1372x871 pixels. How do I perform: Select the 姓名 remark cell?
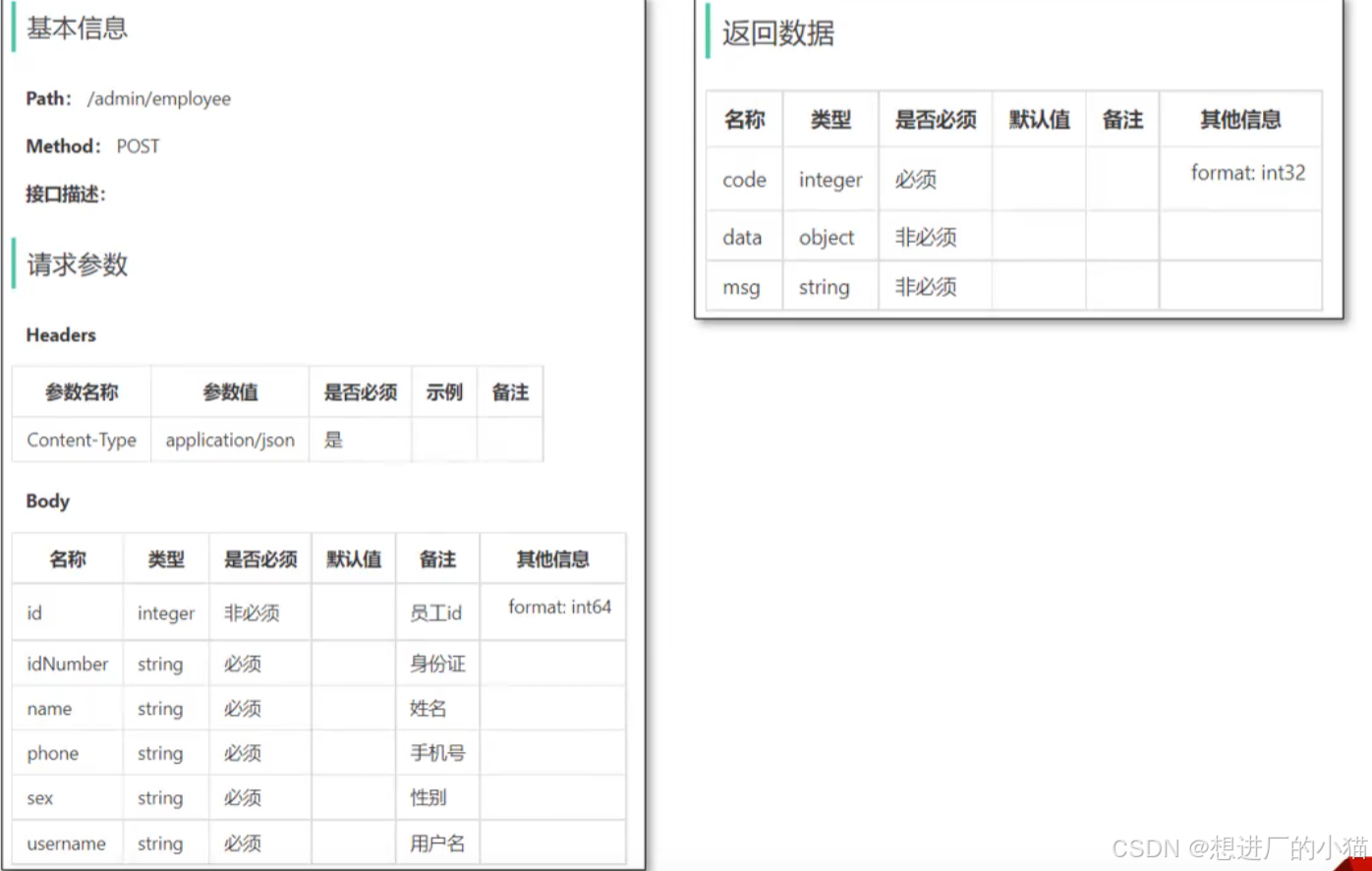click(x=437, y=709)
